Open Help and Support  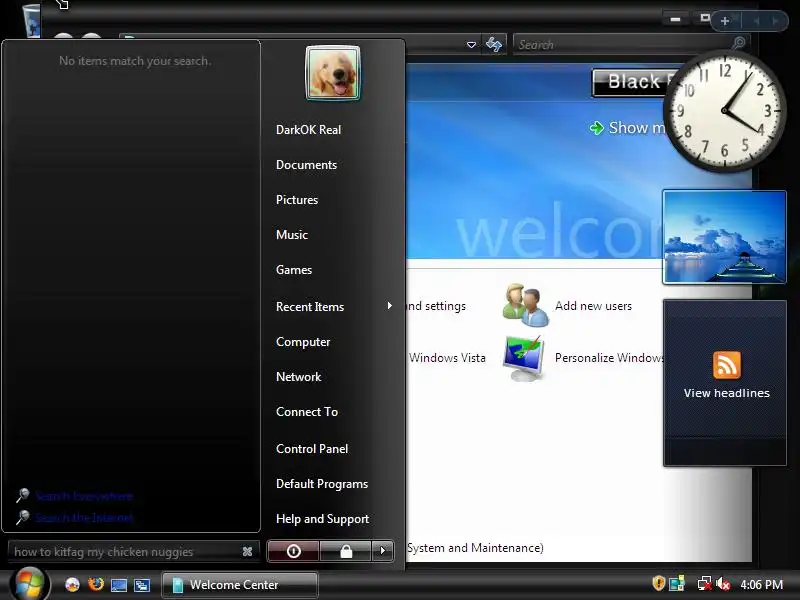(322, 519)
